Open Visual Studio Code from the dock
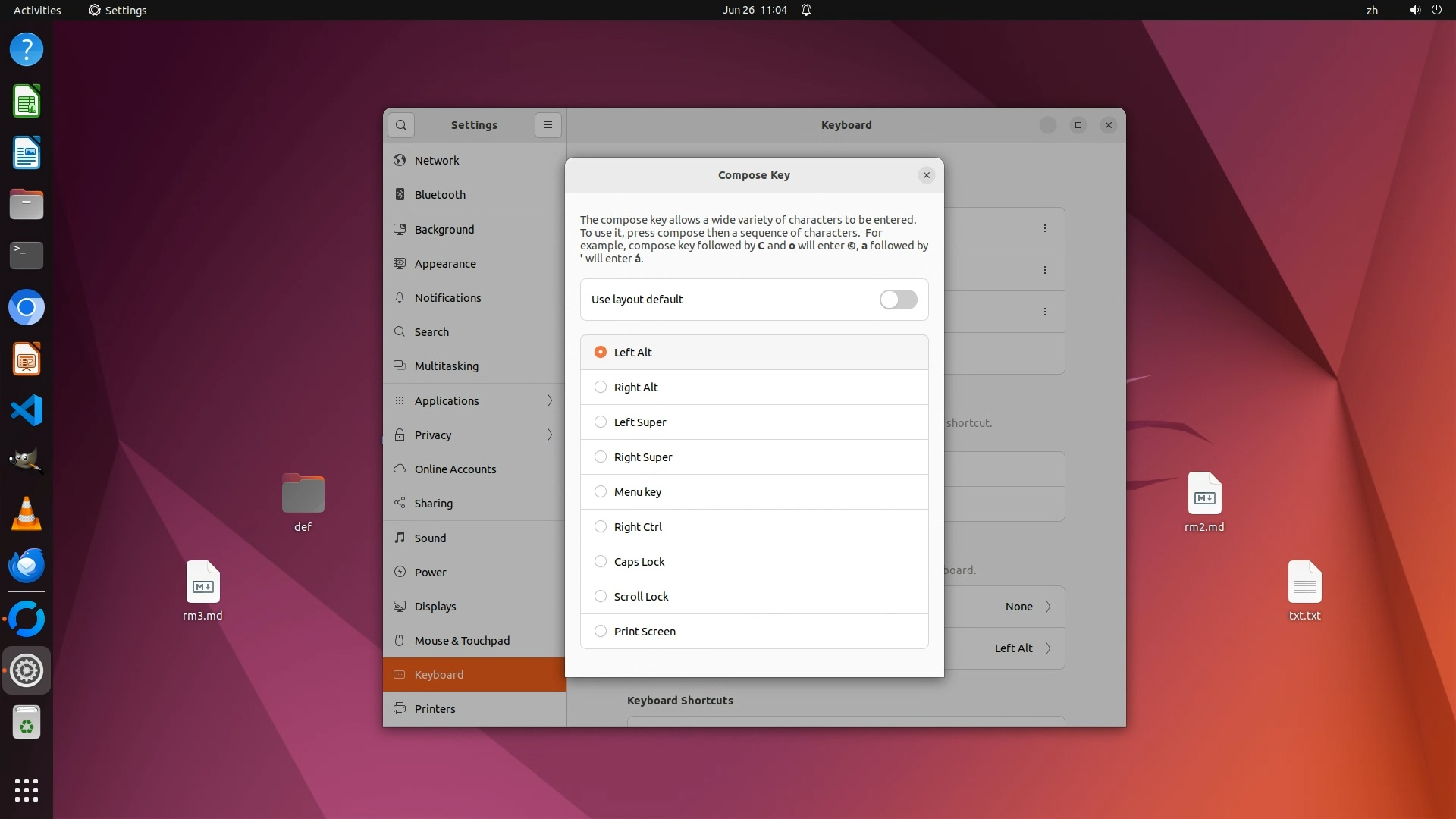1456x819 pixels. tap(27, 410)
